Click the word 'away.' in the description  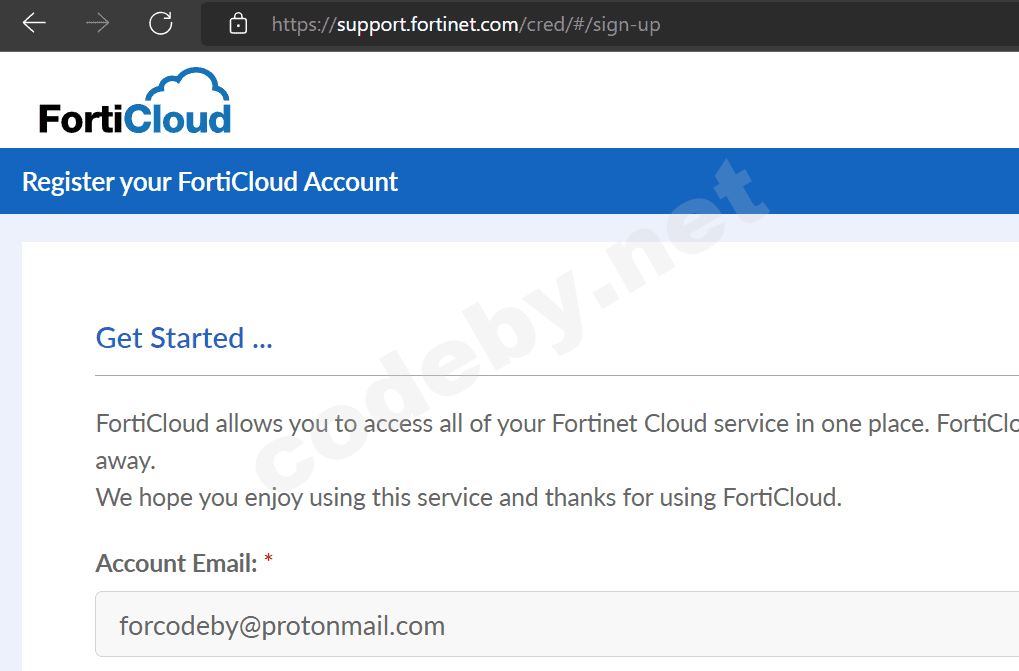coord(125,461)
